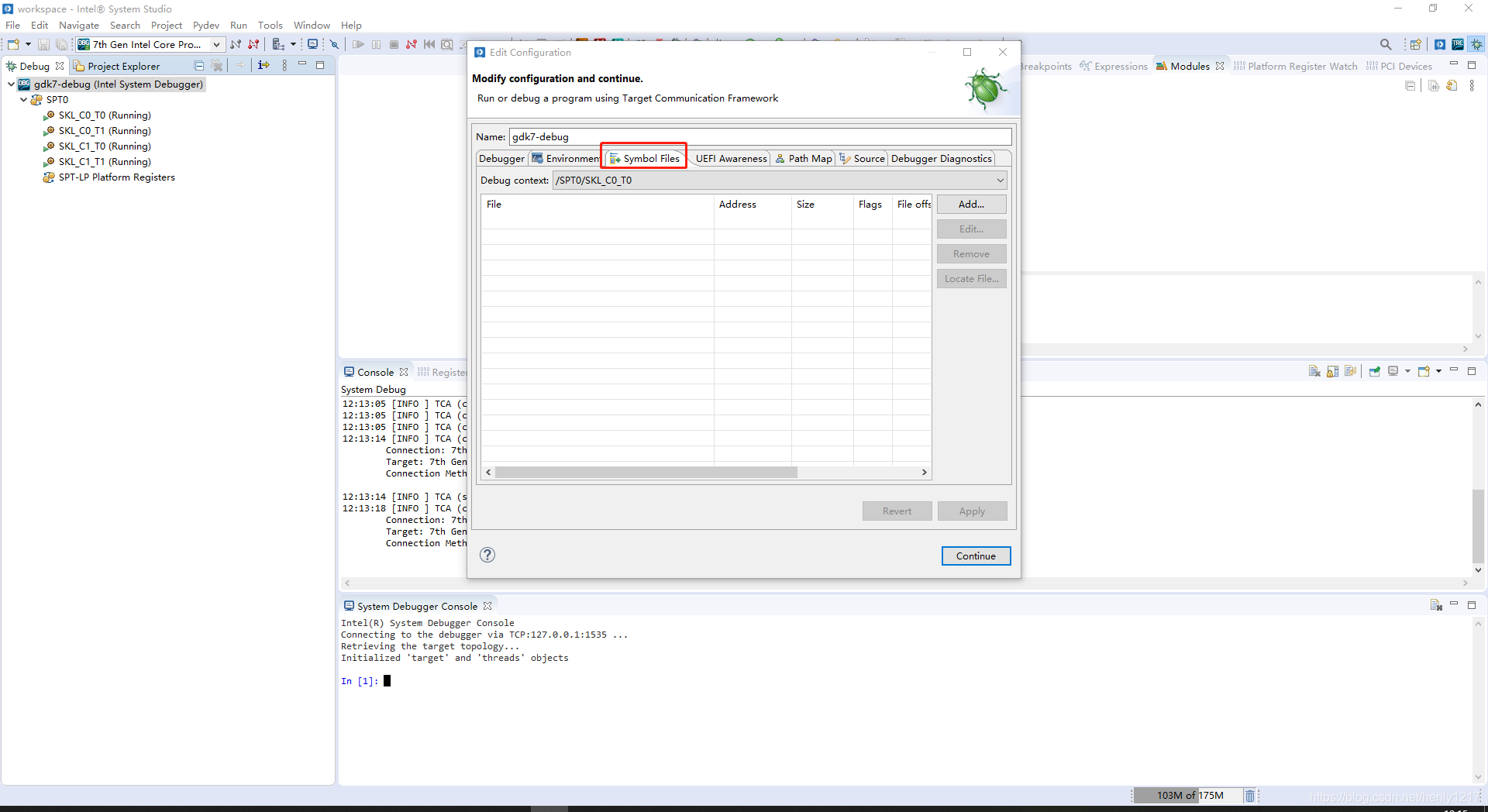The image size is (1488, 812).
Task: Open the Debug view three-dot menu
Action: point(284,65)
